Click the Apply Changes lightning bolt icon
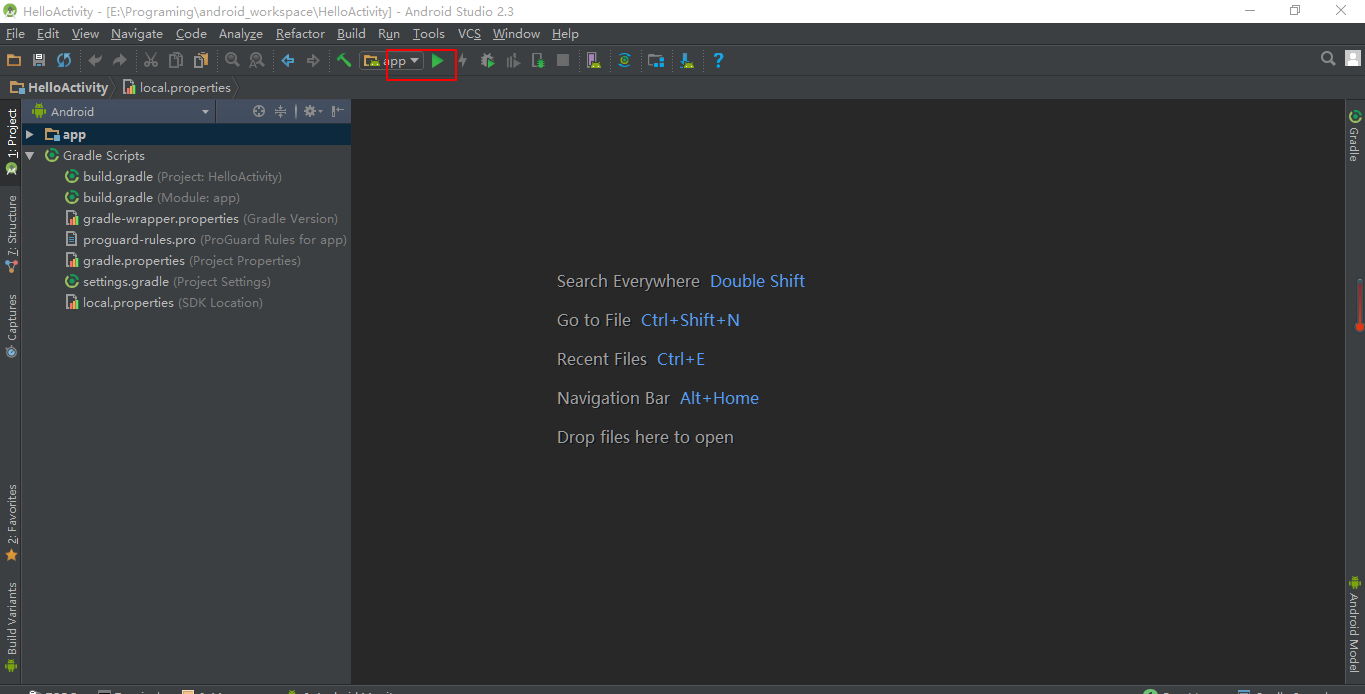1365x694 pixels. [x=462, y=61]
